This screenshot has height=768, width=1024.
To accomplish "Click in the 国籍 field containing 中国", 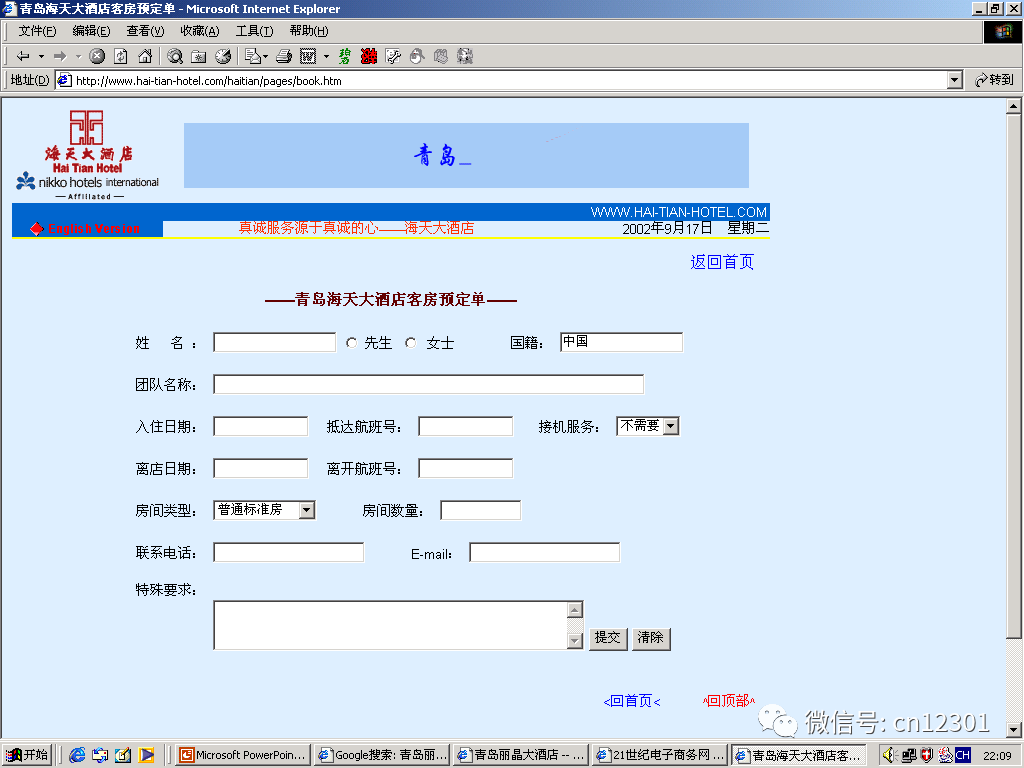I will [x=621, y=342].
